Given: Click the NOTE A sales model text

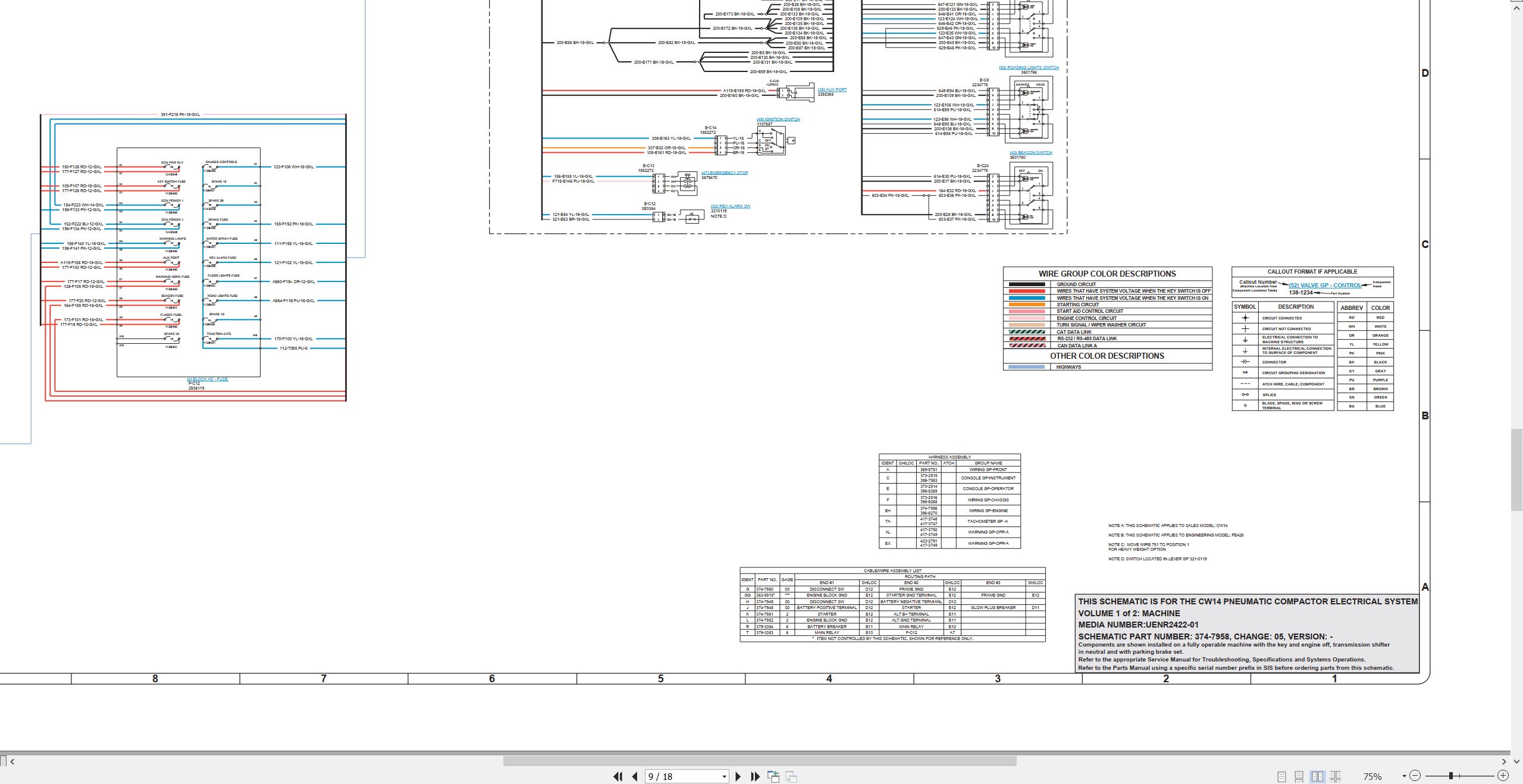Looking at the screenshot, I should pyautogui.click(x=1168, y=526).
